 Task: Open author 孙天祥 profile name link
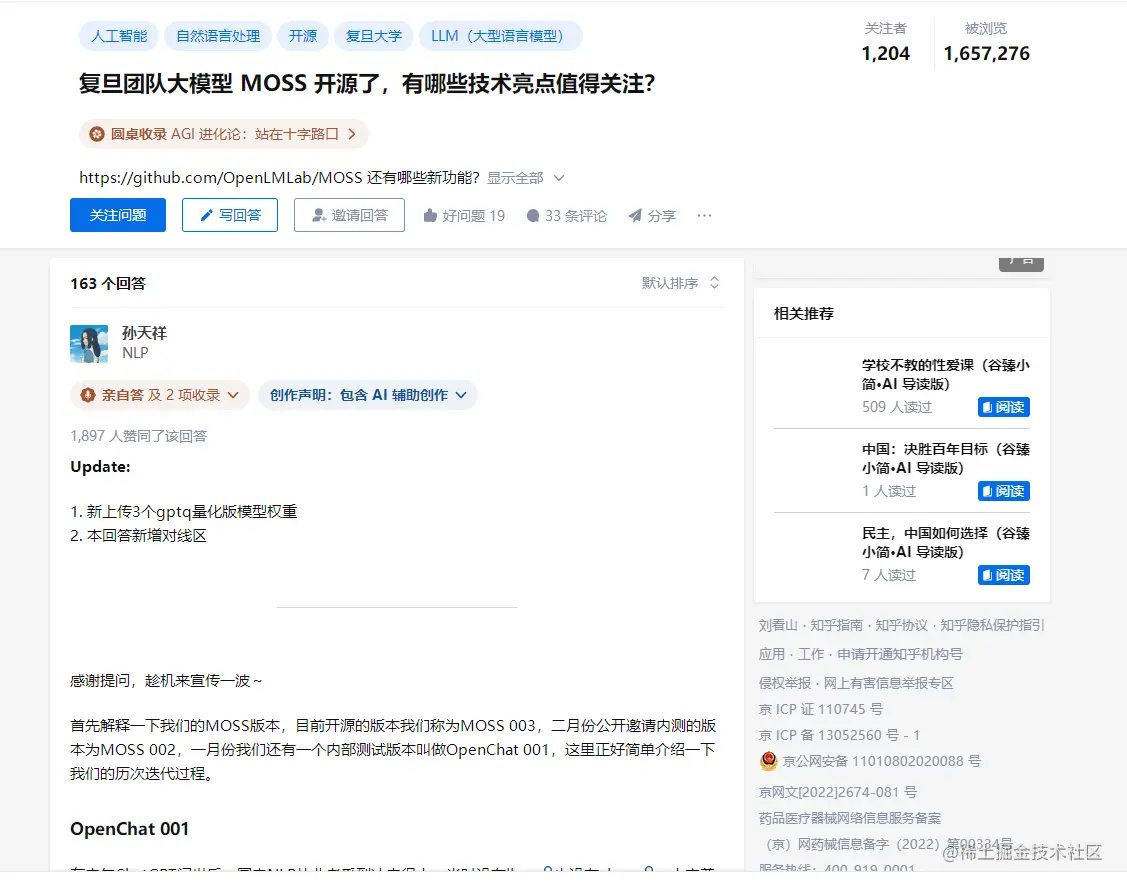pos(144,333)
